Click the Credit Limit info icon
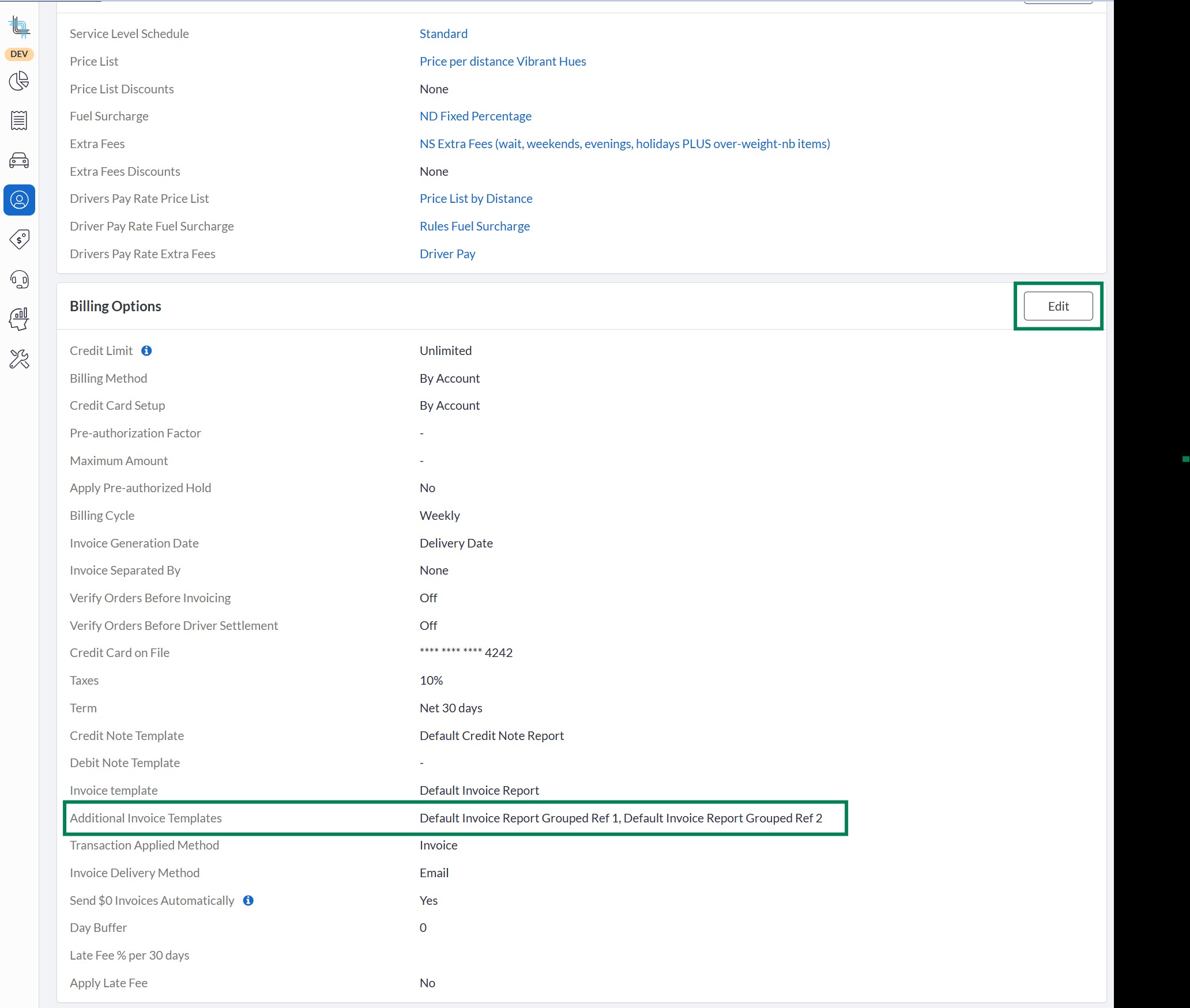The width and height of the screenshot is (1190, 1008). coord(146,351)
